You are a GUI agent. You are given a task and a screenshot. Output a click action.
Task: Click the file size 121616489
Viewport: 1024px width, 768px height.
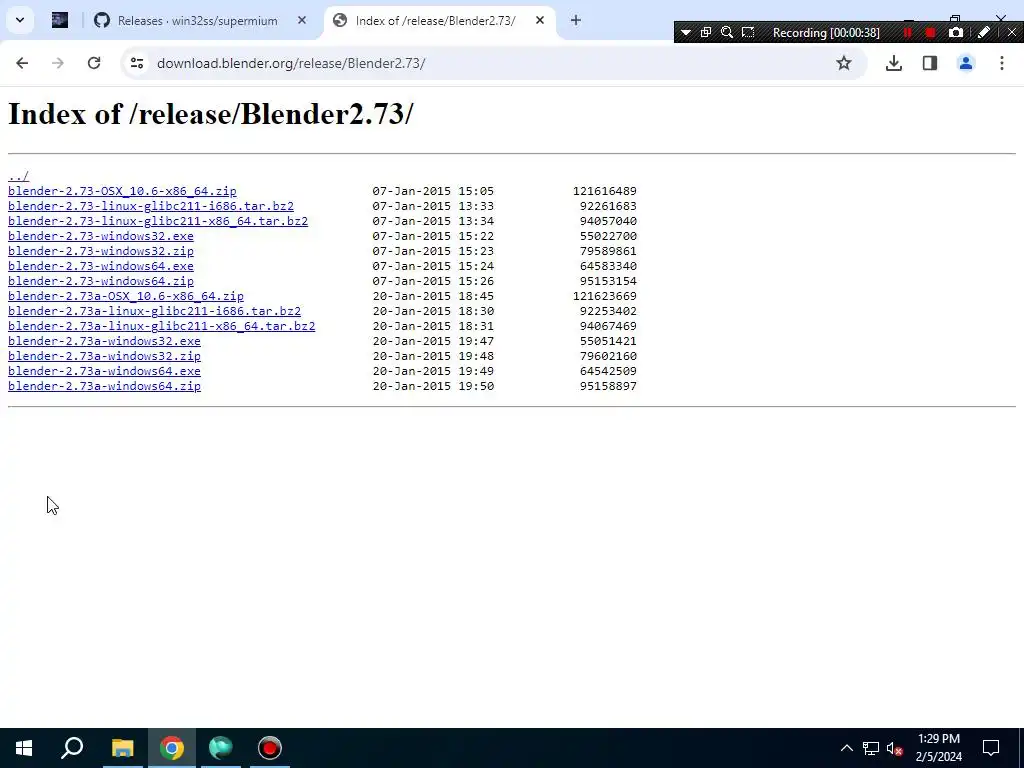click(x=605, y=191)
